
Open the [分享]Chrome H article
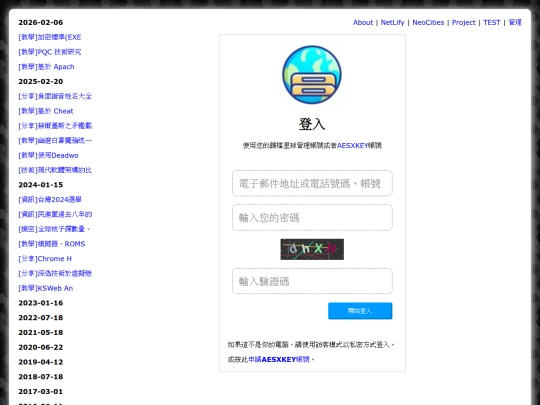click(x=45, y=259)
